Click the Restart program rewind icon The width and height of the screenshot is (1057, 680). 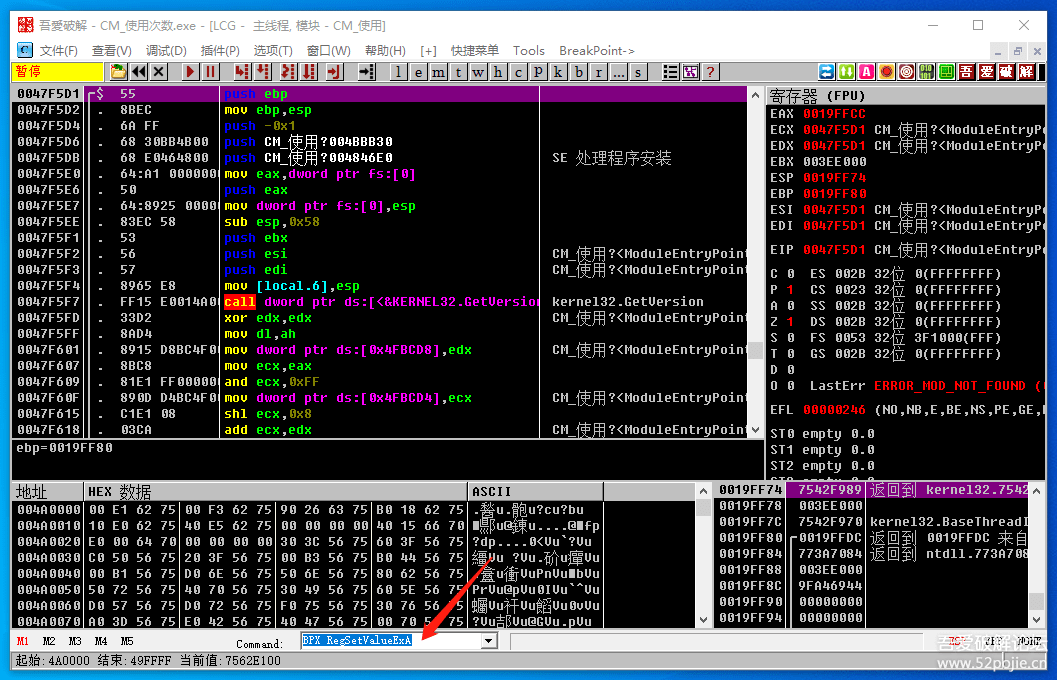click(x=139, y=72)
